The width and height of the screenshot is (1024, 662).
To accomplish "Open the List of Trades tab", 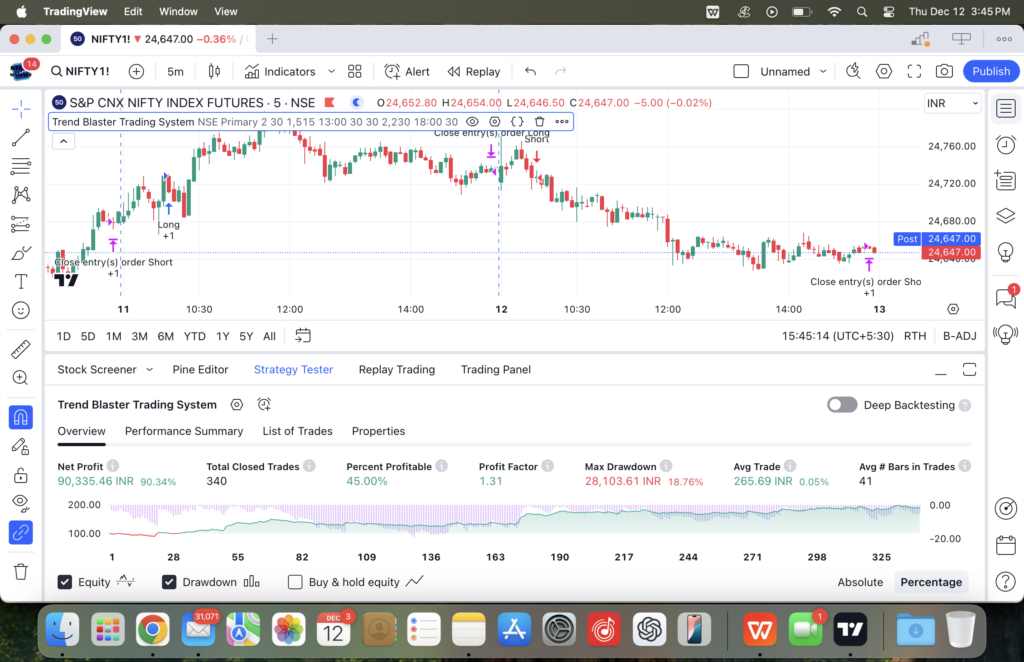I will click(x=297, y=431).
